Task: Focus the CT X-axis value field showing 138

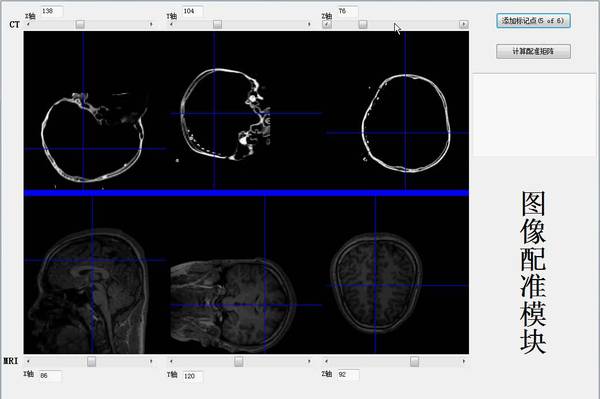Action: [51, 11]
